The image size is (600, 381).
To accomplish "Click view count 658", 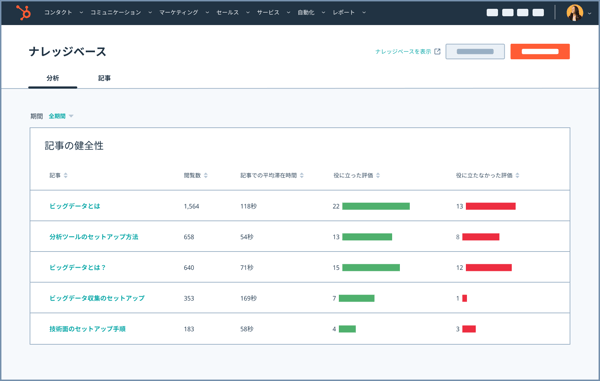I will point(189,237).
